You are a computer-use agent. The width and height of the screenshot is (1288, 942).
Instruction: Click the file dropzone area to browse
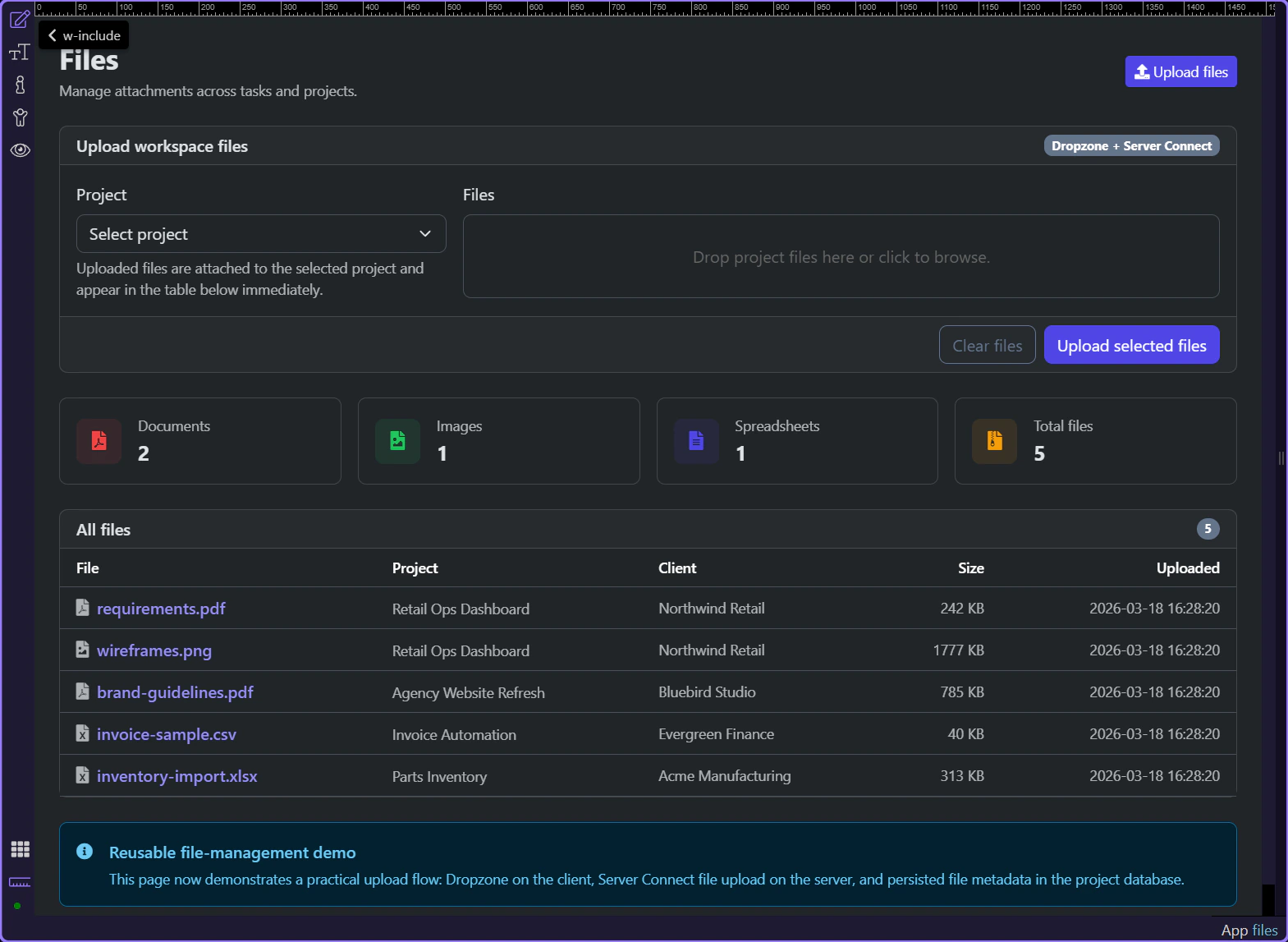[841, 257]
